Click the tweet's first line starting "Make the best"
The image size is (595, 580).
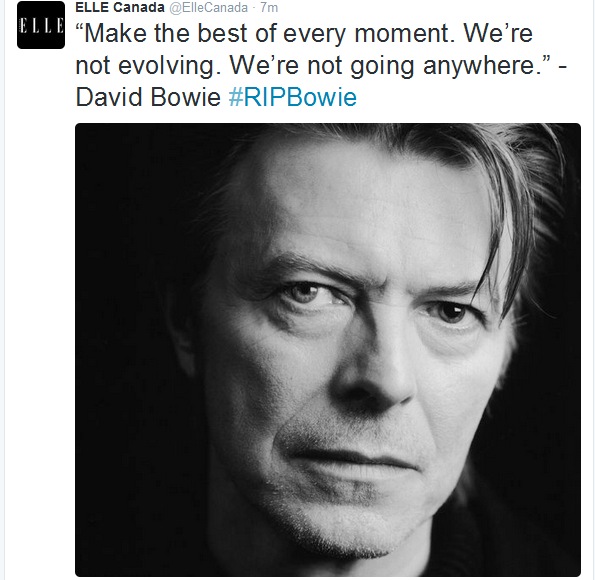[x=304, y=33]
